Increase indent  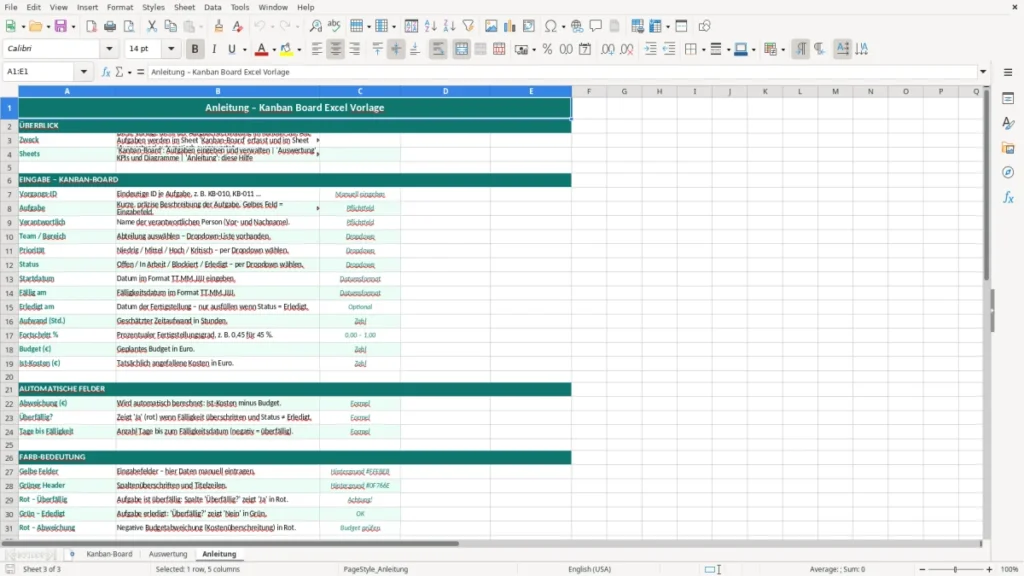click(x=650, y=49)
